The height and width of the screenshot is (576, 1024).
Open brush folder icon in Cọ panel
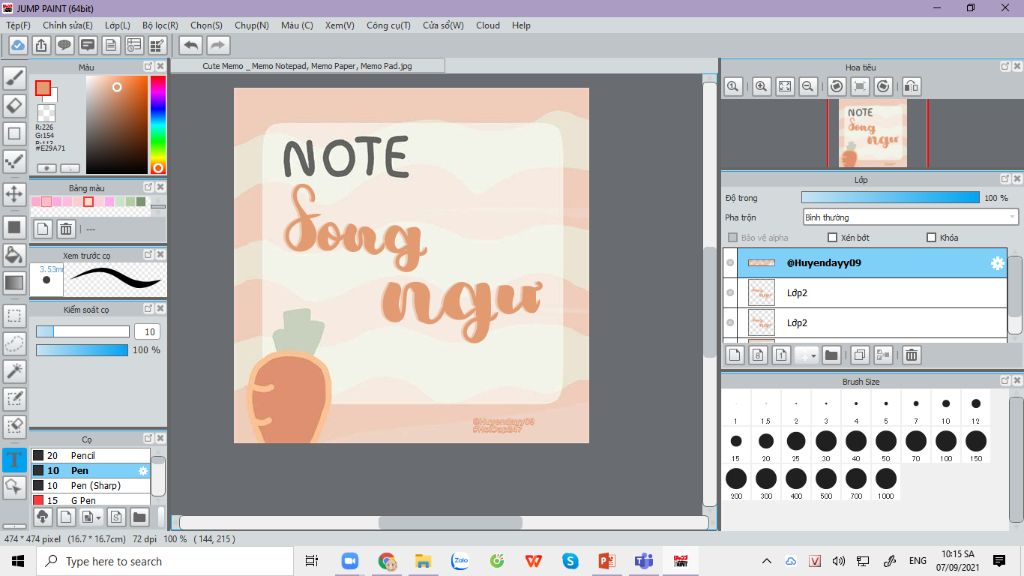pos(139,517)
